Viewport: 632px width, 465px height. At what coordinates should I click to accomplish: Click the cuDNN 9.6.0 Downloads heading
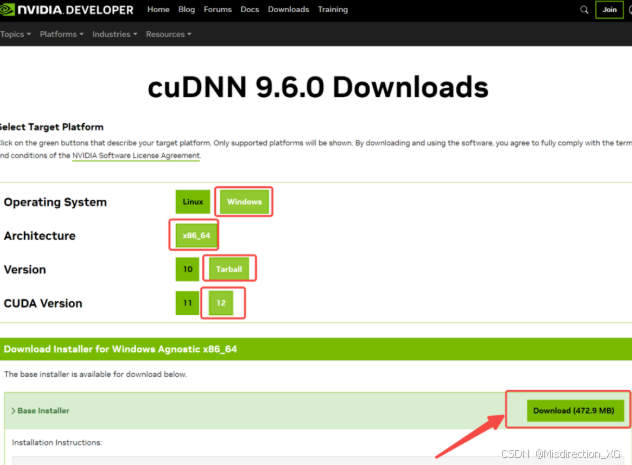pos(318,87)
